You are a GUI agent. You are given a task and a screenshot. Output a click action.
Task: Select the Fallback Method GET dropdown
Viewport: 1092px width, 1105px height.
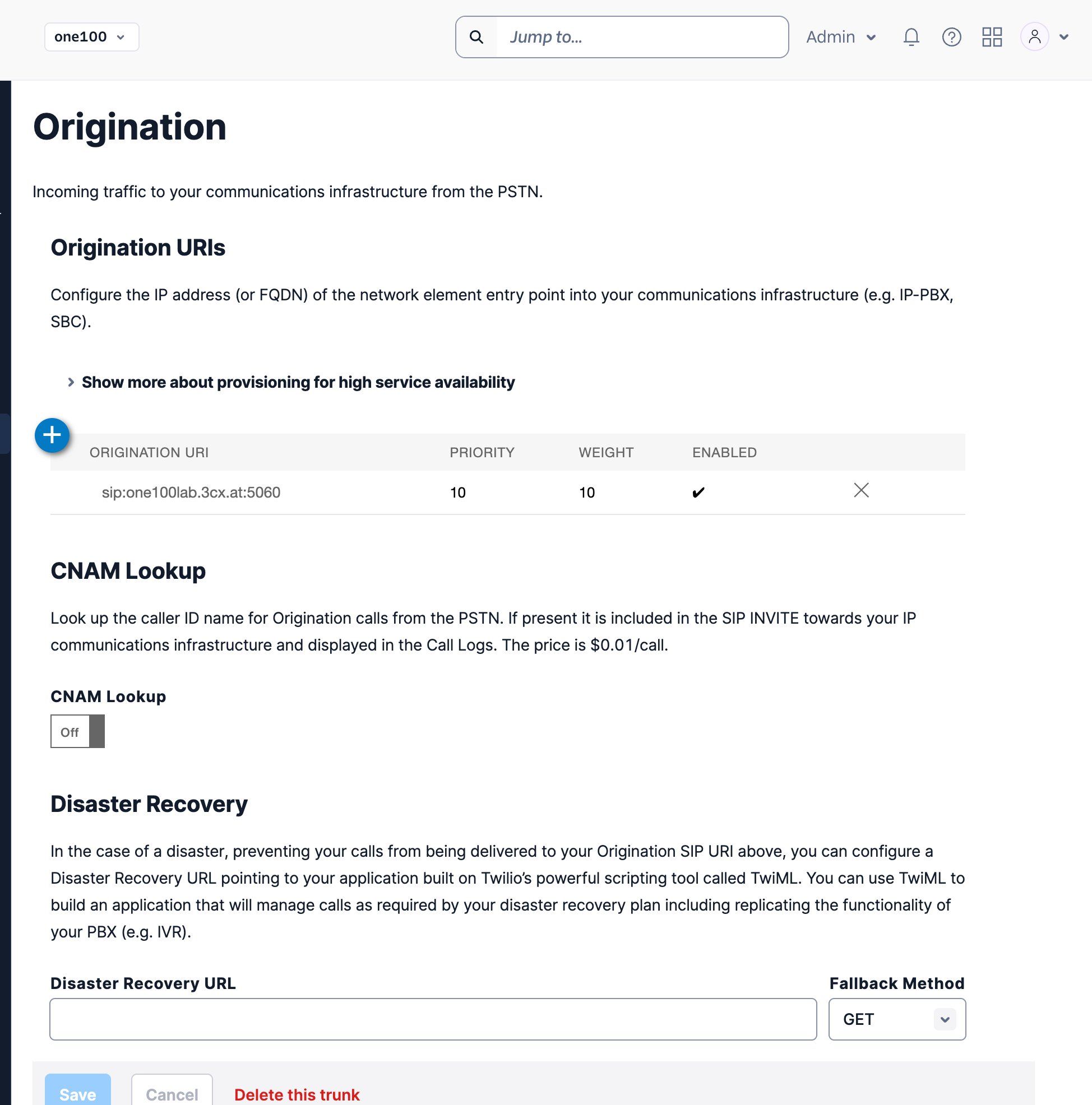click(897, 1019)
